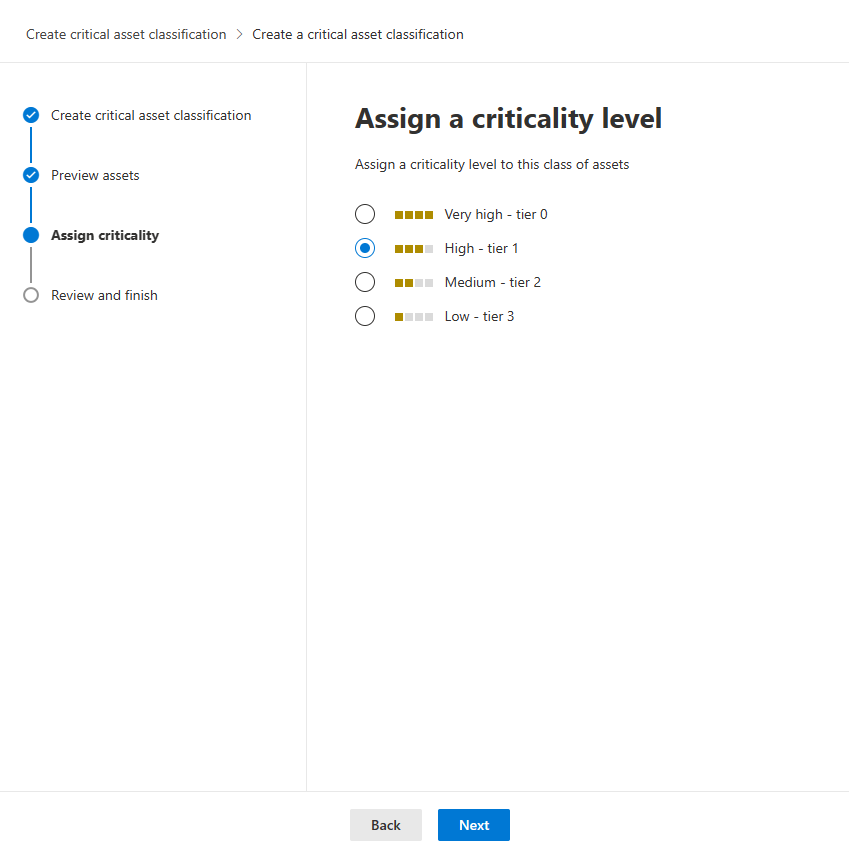849x853 pixels.
Task: Click the checkmark icon beside Create critical asset classification
Action: click(x=31, y=115)
